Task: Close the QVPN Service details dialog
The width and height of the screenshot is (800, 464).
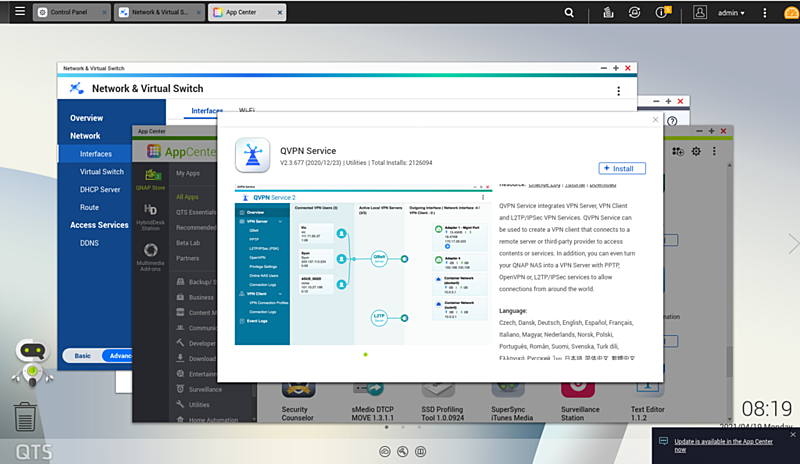Action: pos(655,120)
